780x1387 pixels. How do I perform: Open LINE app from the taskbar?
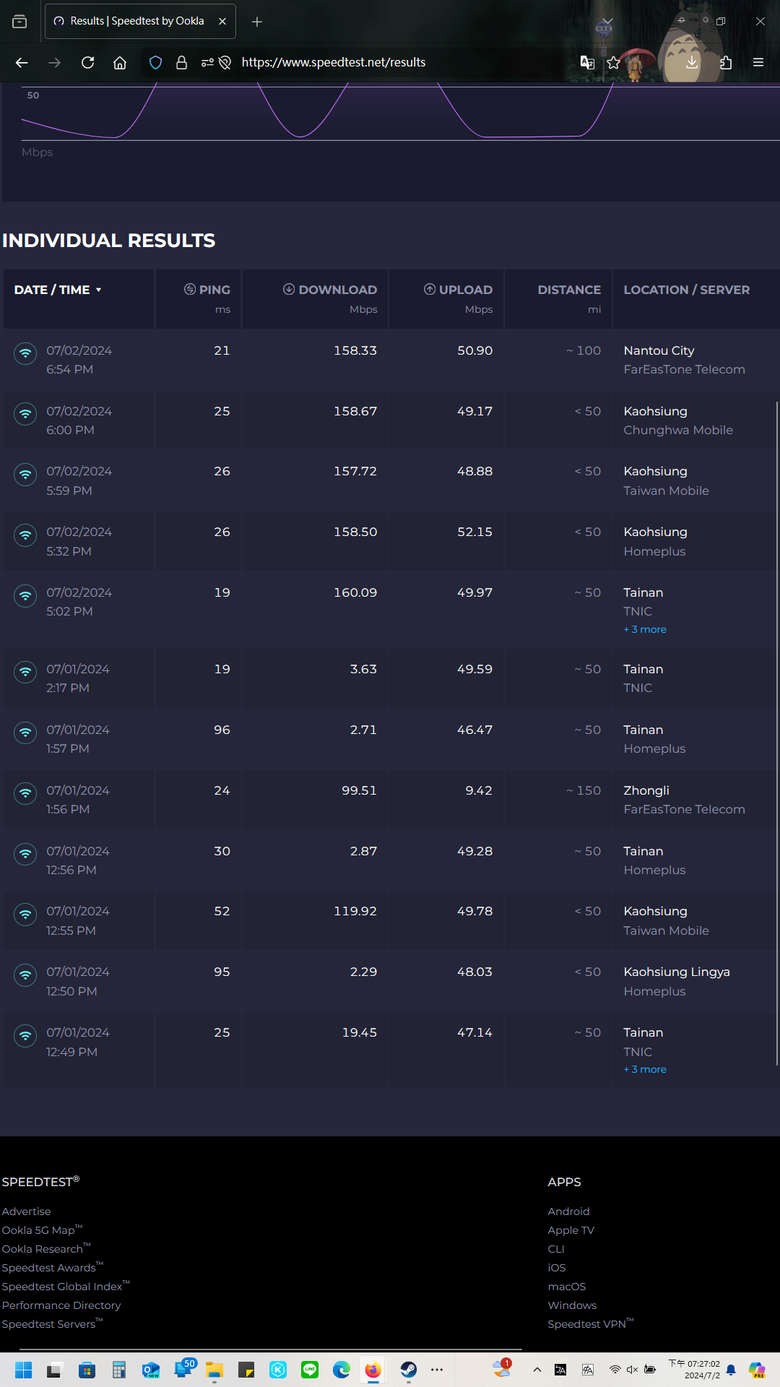[310, 1369]
